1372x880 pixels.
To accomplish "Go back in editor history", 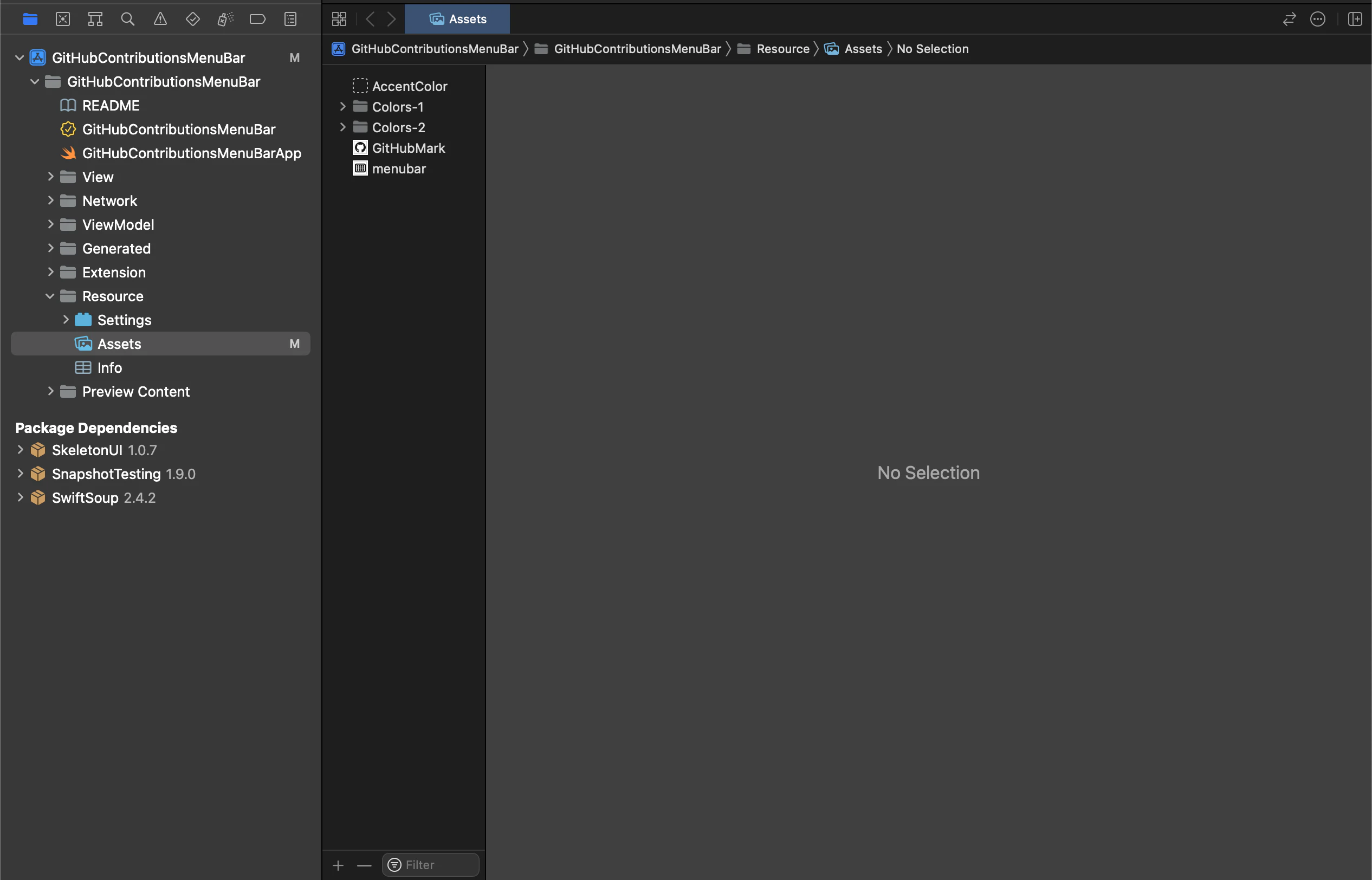I will click(370, 19).
